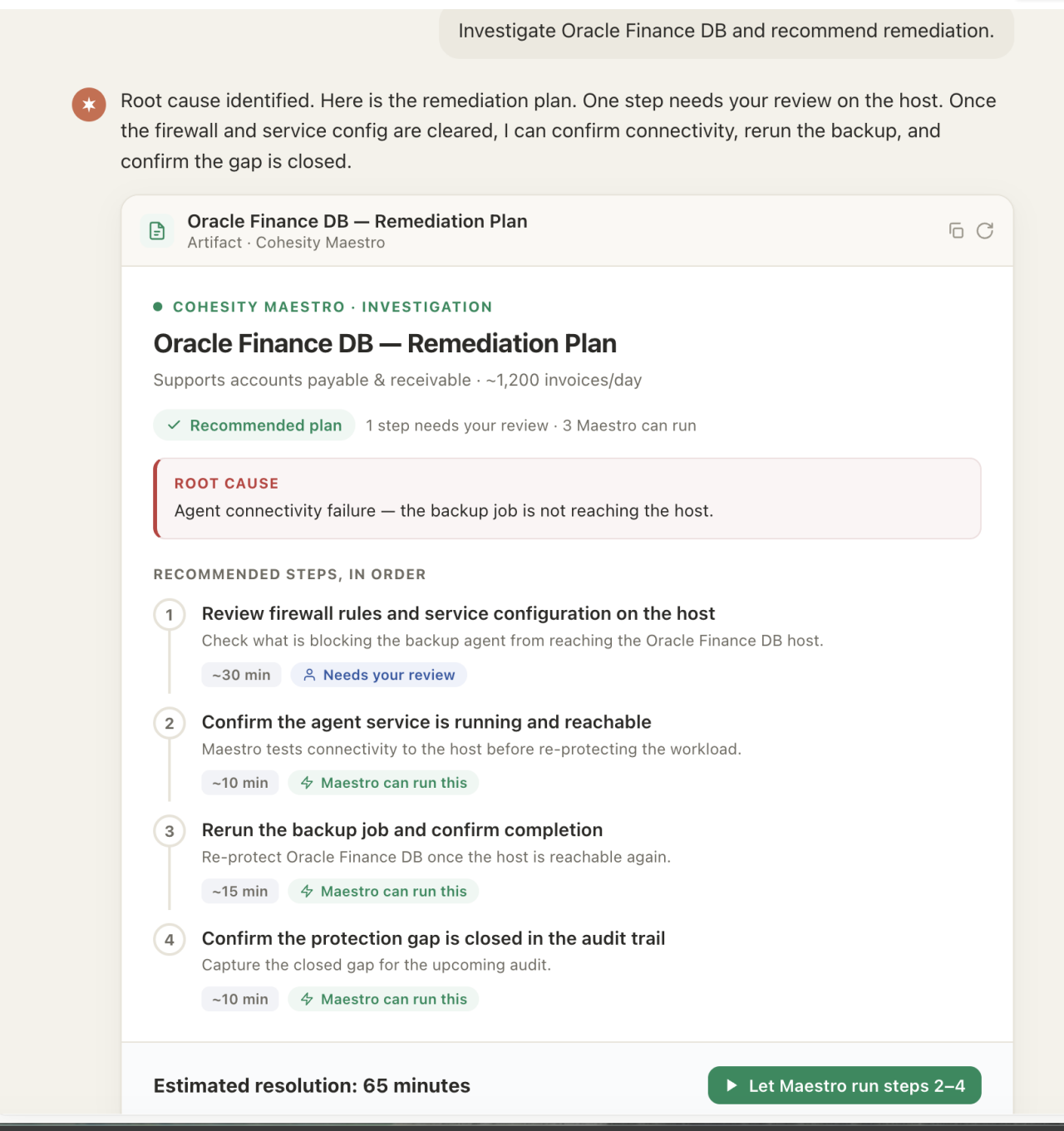Screen dimensions: 1064x1131
Task: Click the person icon in Needs your review
Action: (x=309, y=675)
